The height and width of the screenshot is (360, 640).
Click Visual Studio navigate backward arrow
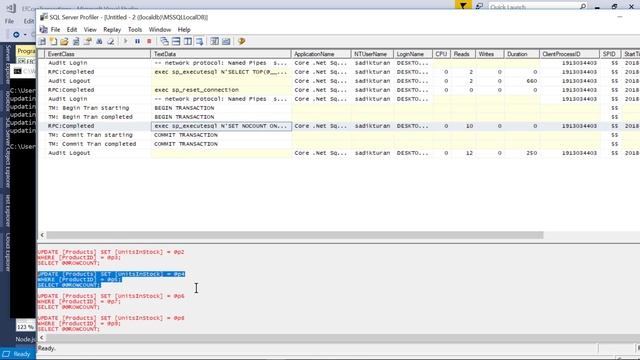click(16, 35)
